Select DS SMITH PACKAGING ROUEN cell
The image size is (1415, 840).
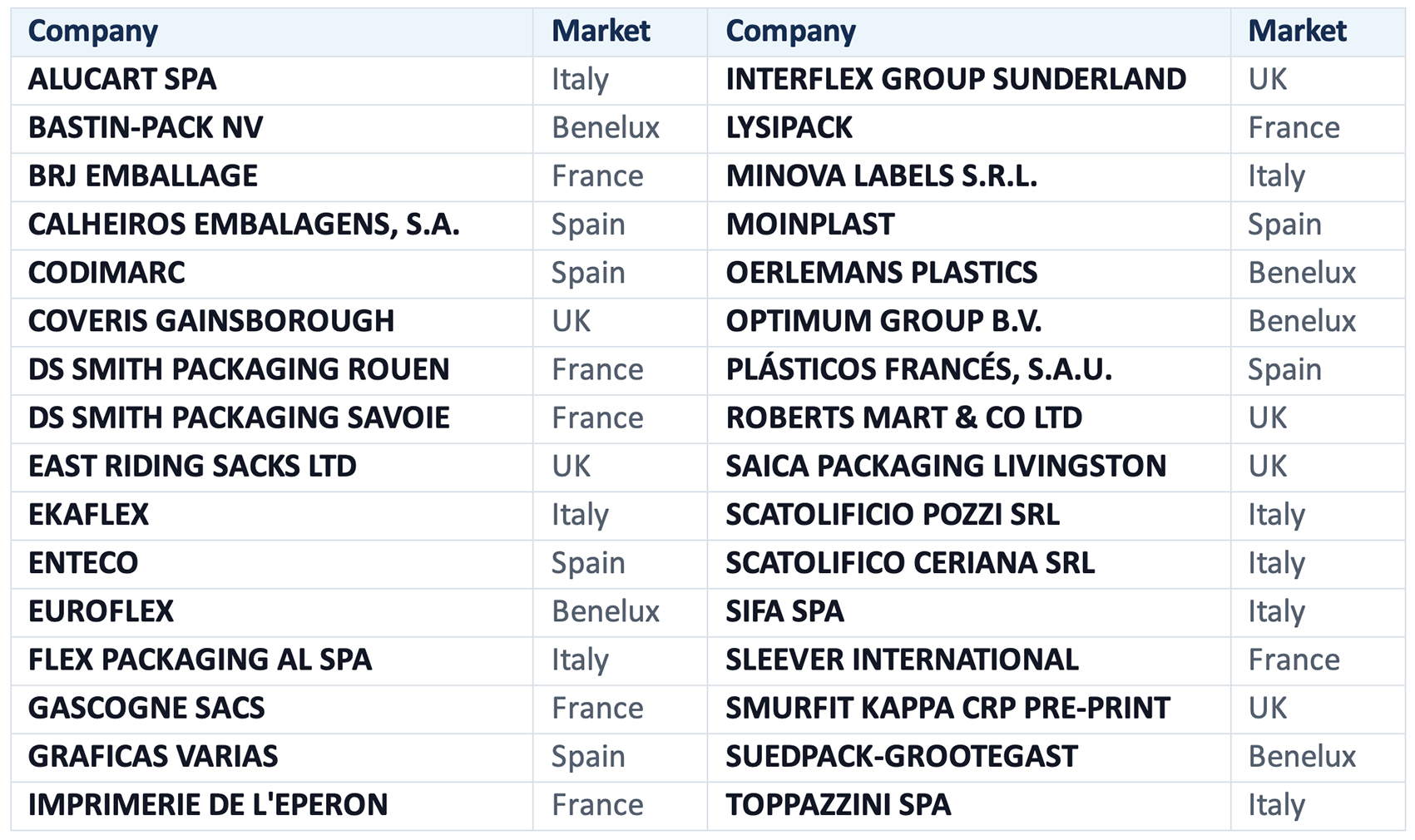click(272, 369)
